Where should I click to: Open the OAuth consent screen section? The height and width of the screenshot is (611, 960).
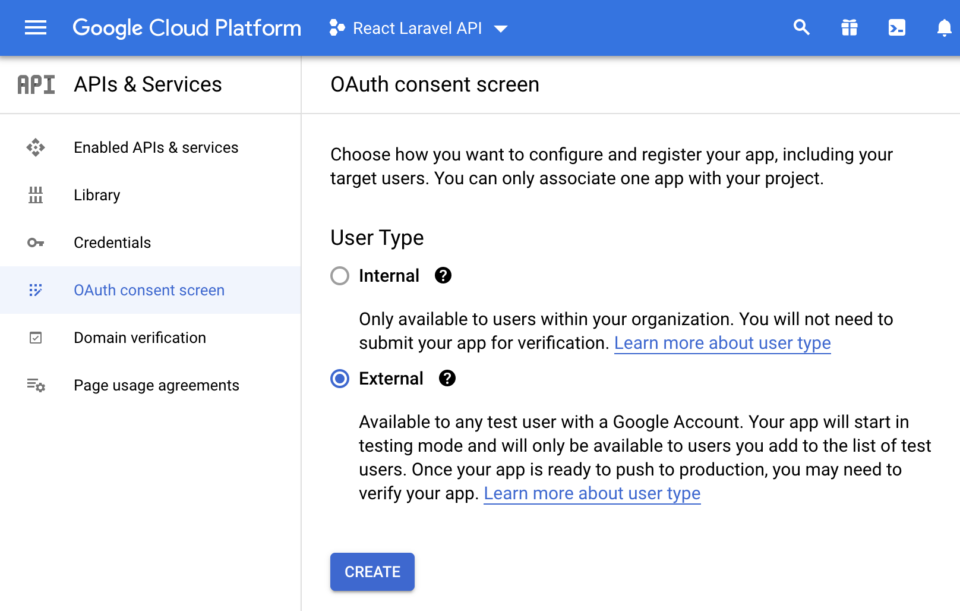coord(148,290)
